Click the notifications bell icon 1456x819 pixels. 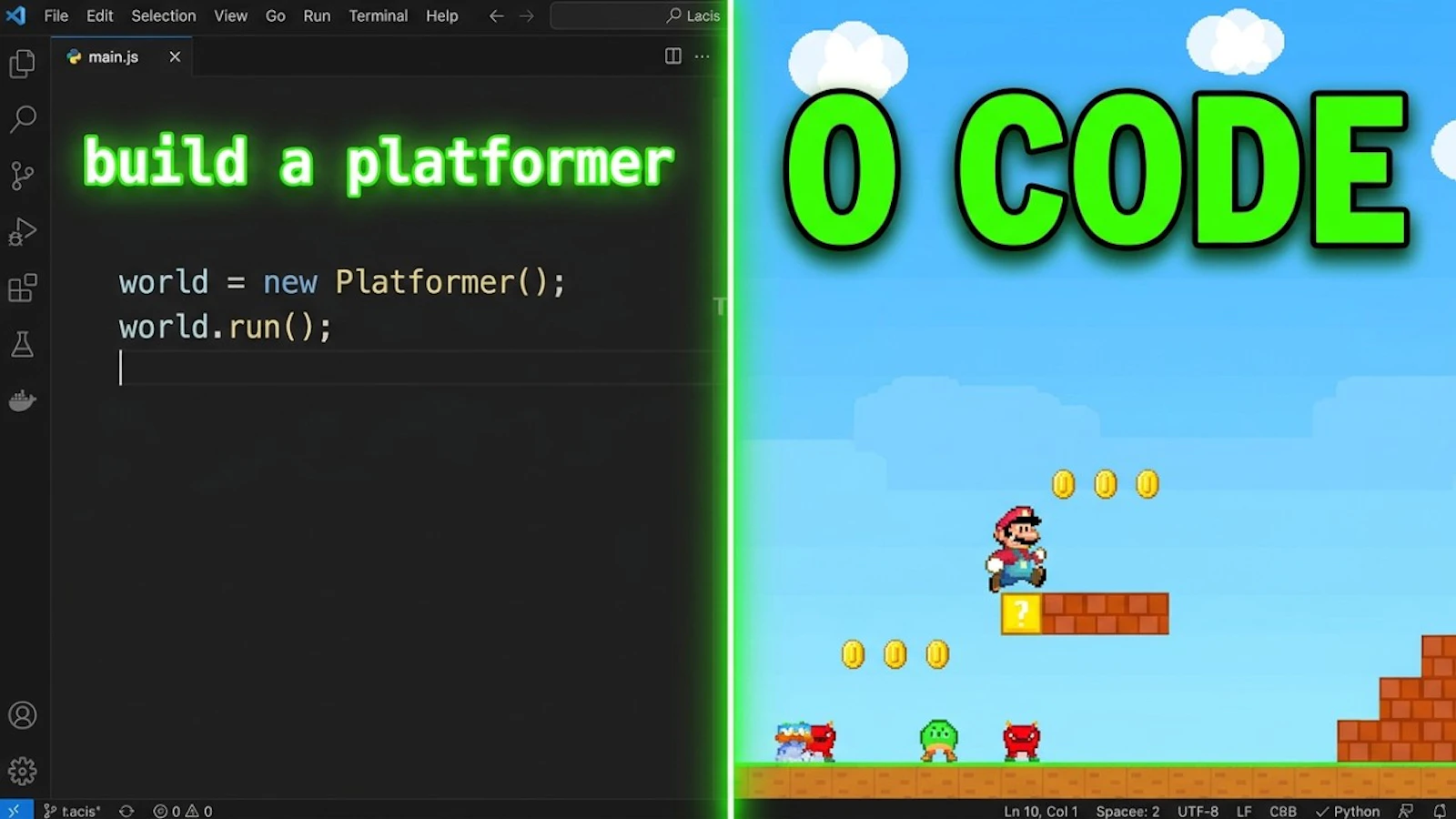point(1440,811)
